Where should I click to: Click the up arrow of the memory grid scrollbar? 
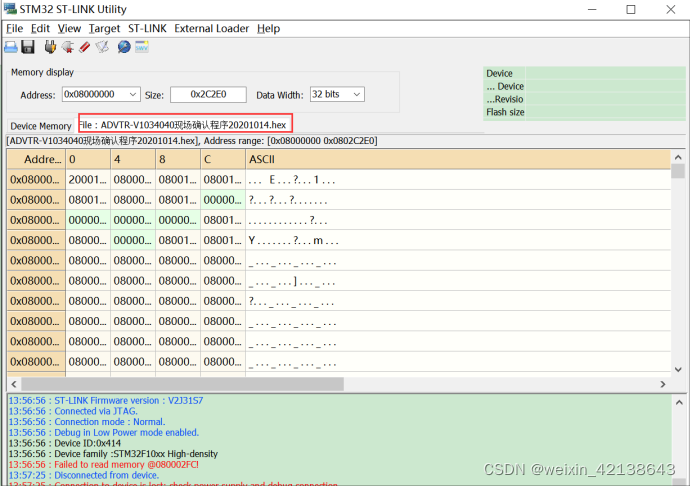[x=678, y=157]
